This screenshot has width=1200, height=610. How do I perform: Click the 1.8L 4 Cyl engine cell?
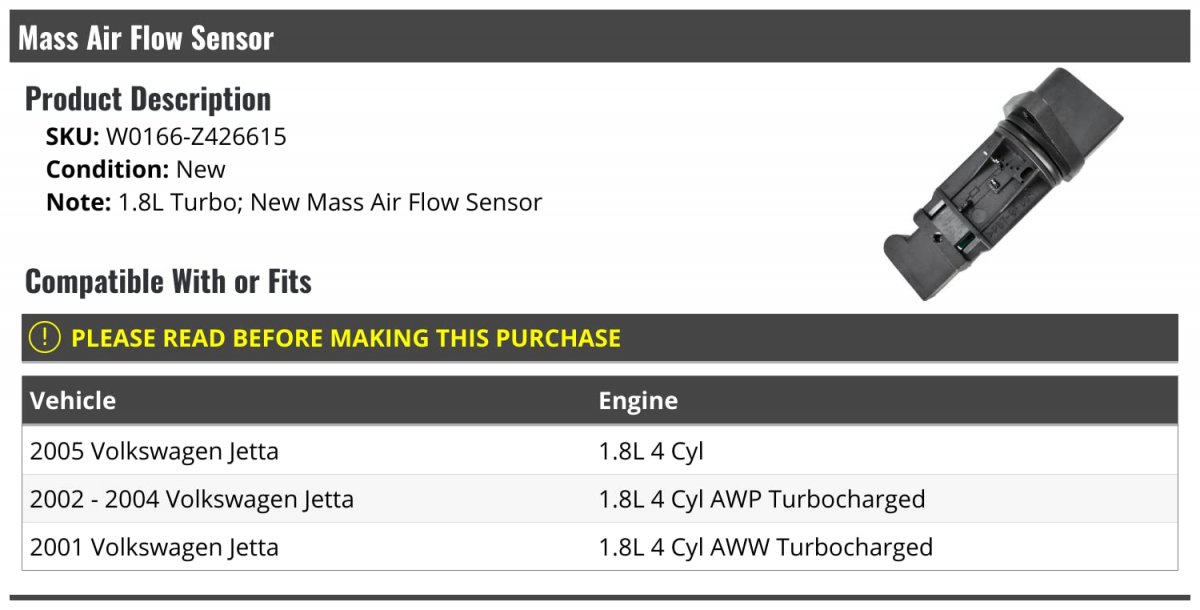coord(651,452)
